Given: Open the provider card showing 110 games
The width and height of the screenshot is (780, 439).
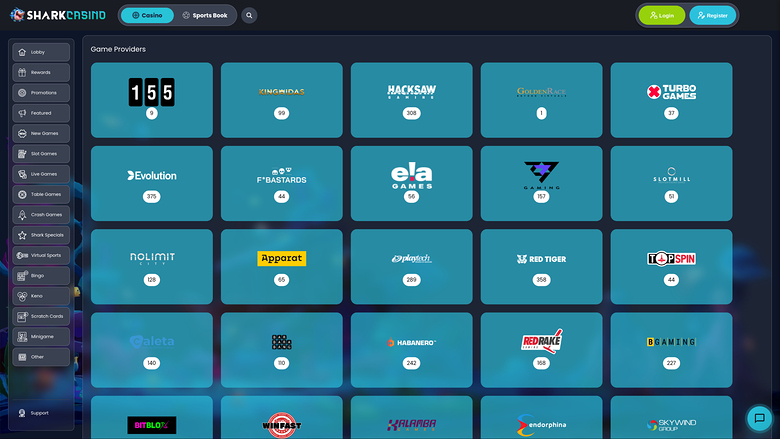Looking at the screenshot, I should (282, 350).
